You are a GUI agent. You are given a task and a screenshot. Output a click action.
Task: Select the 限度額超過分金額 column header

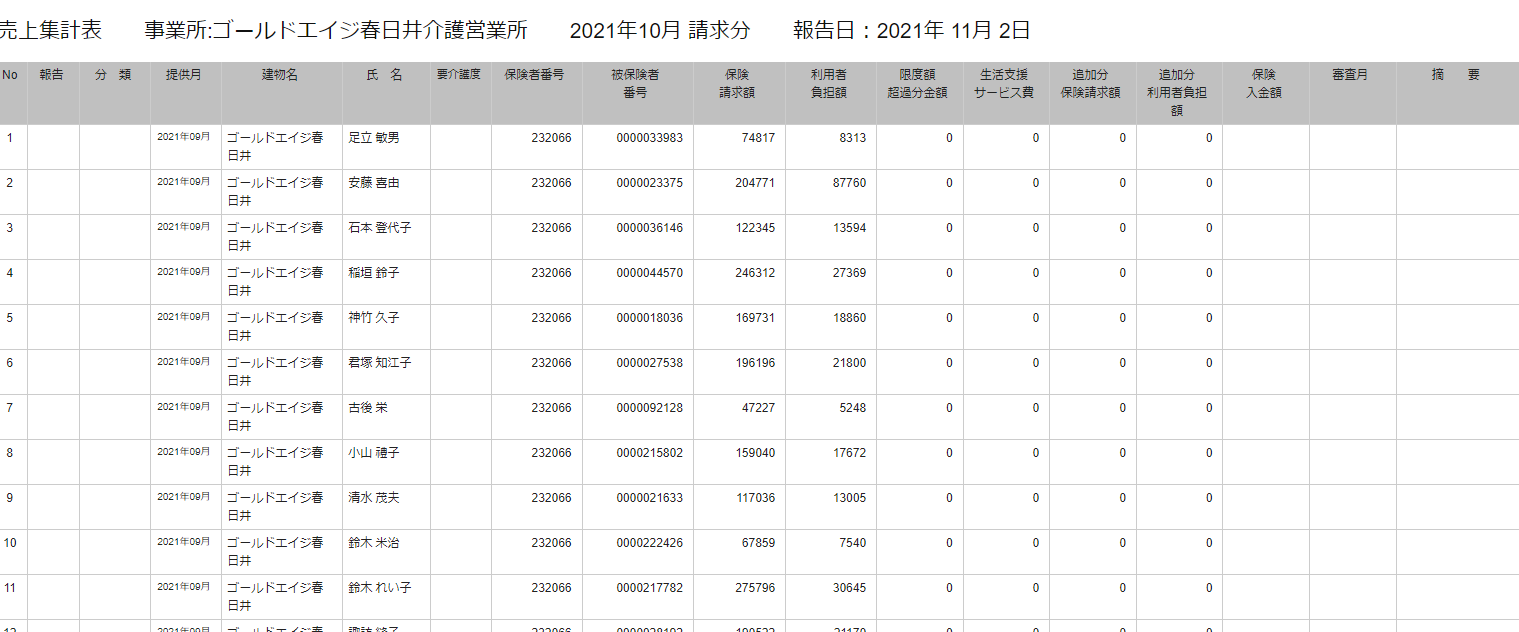919,84
